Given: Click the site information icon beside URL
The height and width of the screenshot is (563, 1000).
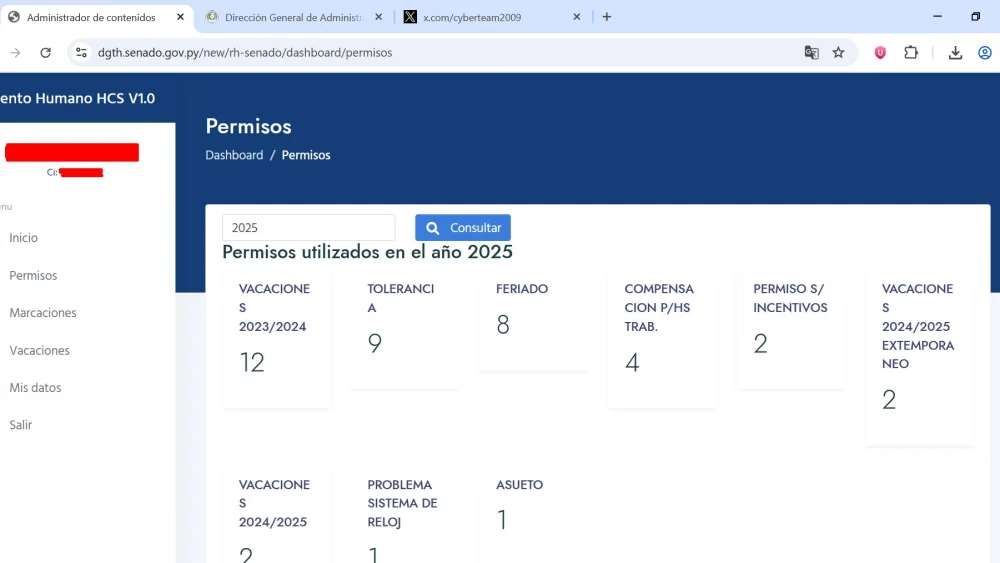Looking at the screenshot, I should (82, 53).
